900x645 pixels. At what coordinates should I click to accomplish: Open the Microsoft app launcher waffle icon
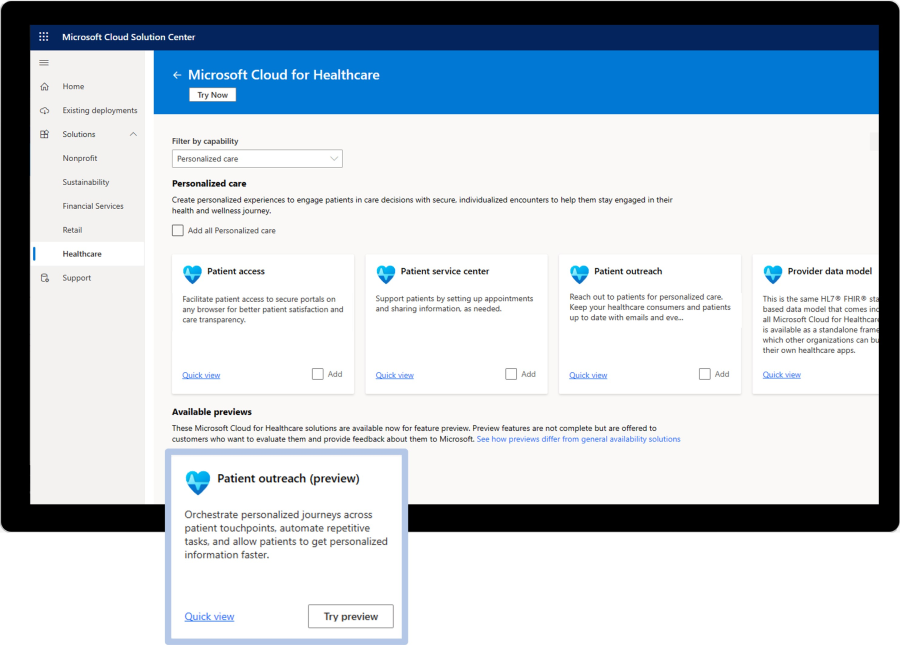43,36
